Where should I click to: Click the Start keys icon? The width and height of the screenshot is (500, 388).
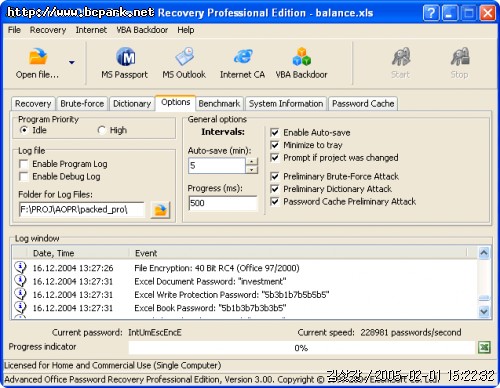click(x=401, y=56)
